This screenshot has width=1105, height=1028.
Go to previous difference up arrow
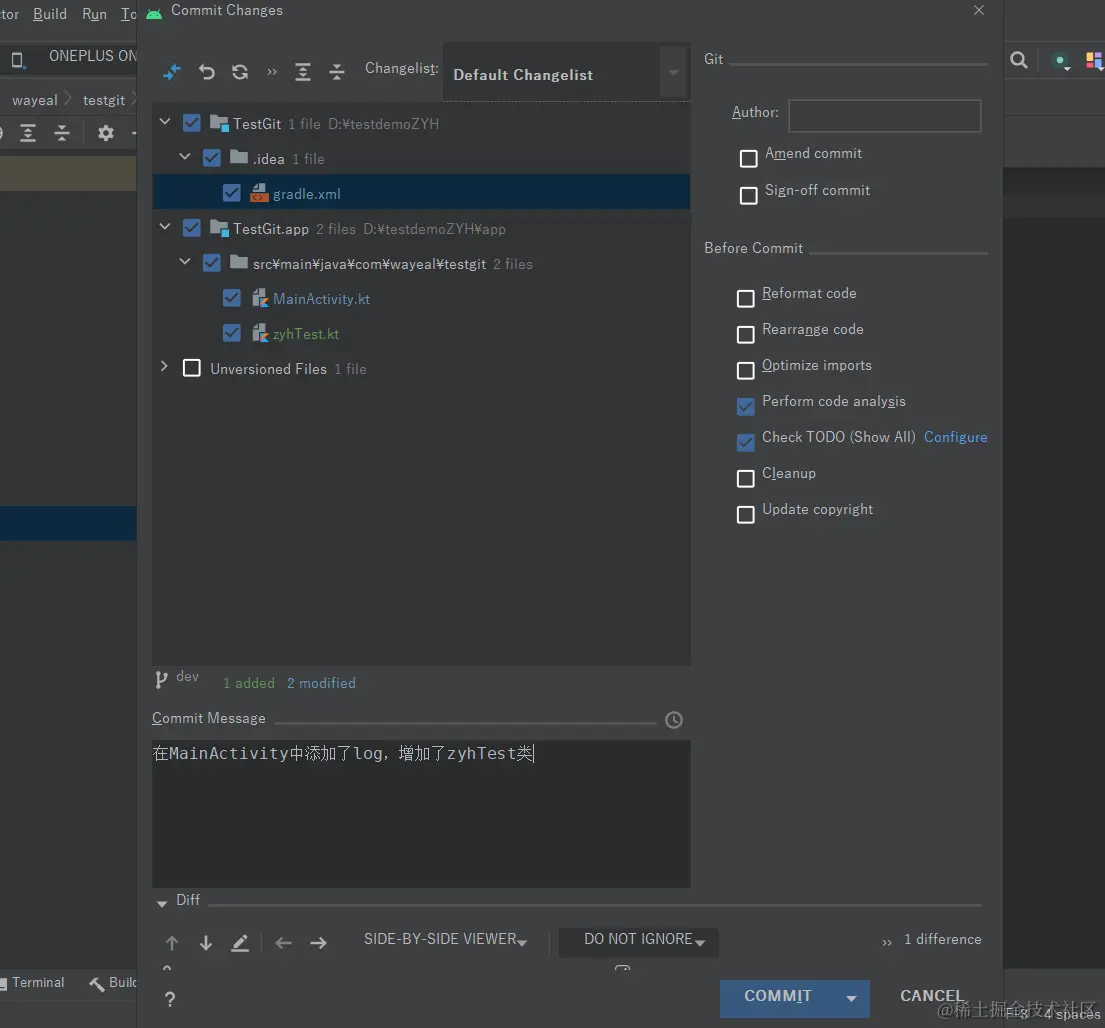172,943
